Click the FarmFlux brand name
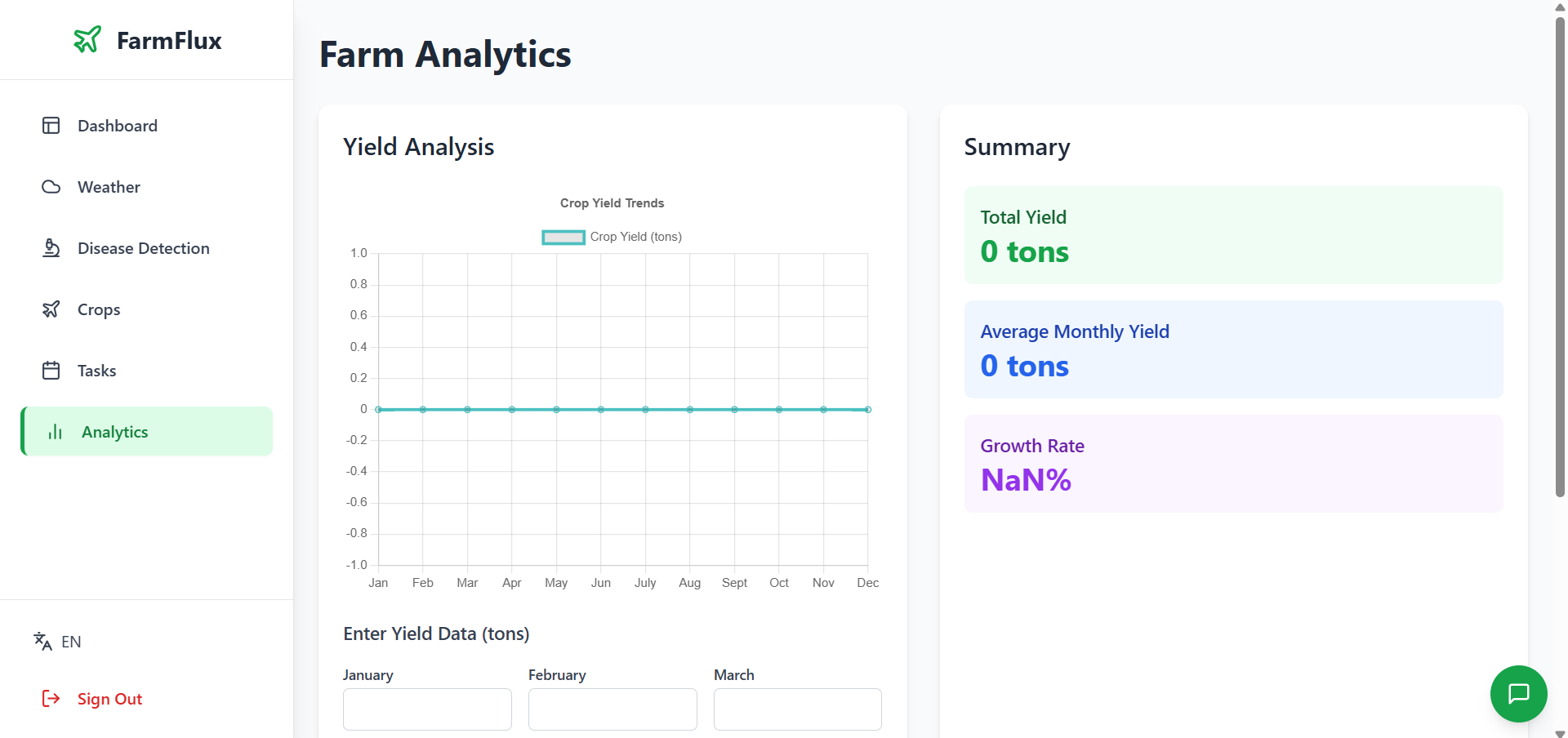This screenshot has height=738, width=1568. coord(169,41)
